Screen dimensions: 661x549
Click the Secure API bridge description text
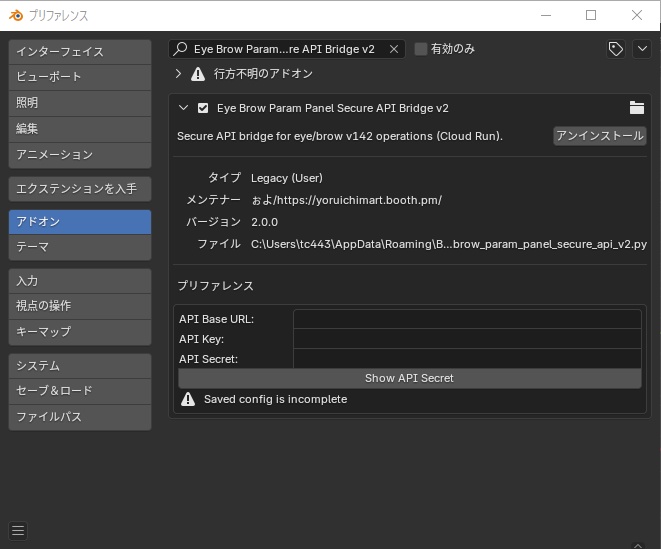(340, 136)
